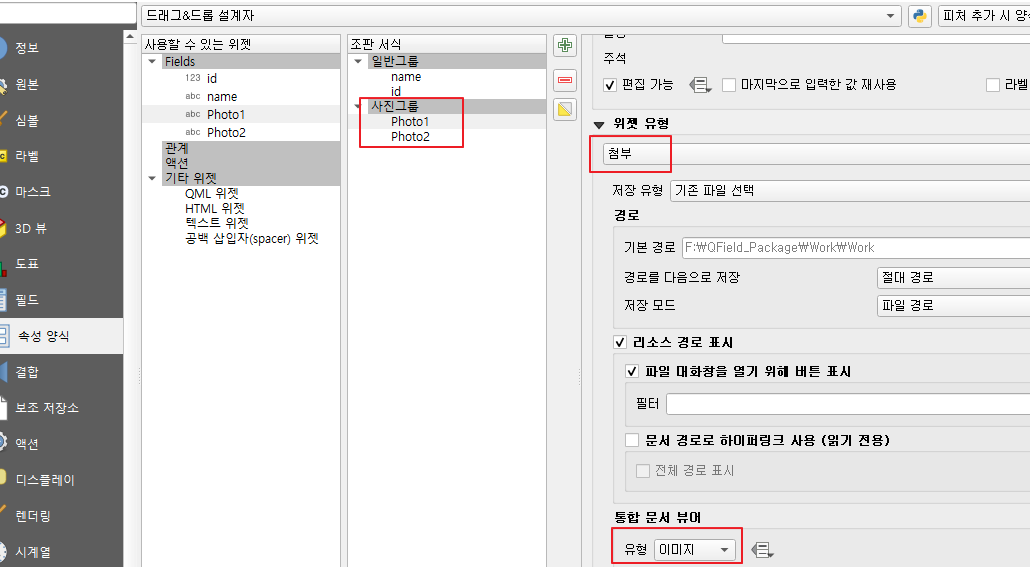Toggle the 편집 가능 checkbox
The image size is (1030, 567).
610,85
